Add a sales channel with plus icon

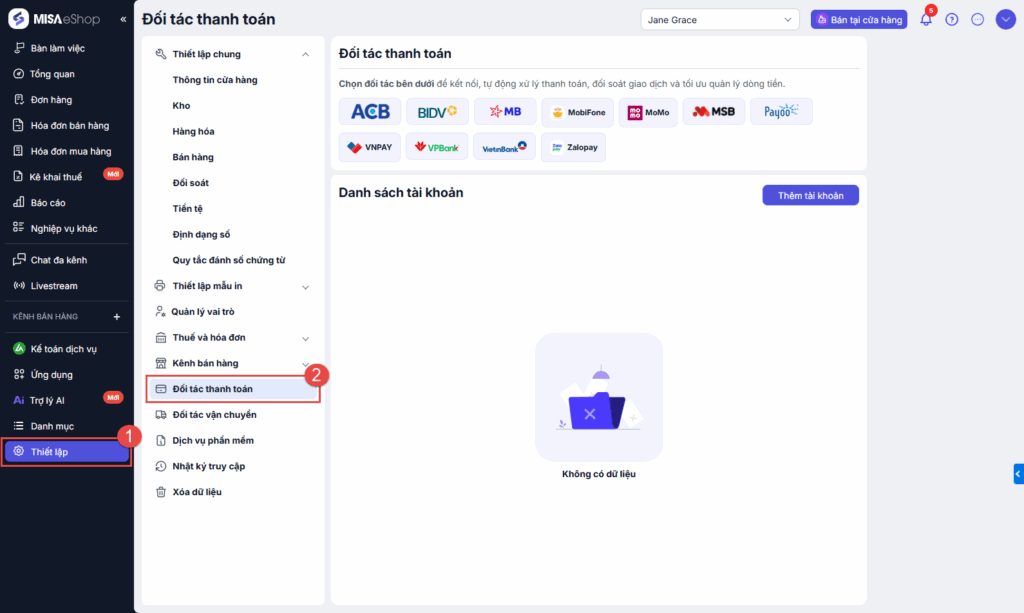tap(117, 317)
